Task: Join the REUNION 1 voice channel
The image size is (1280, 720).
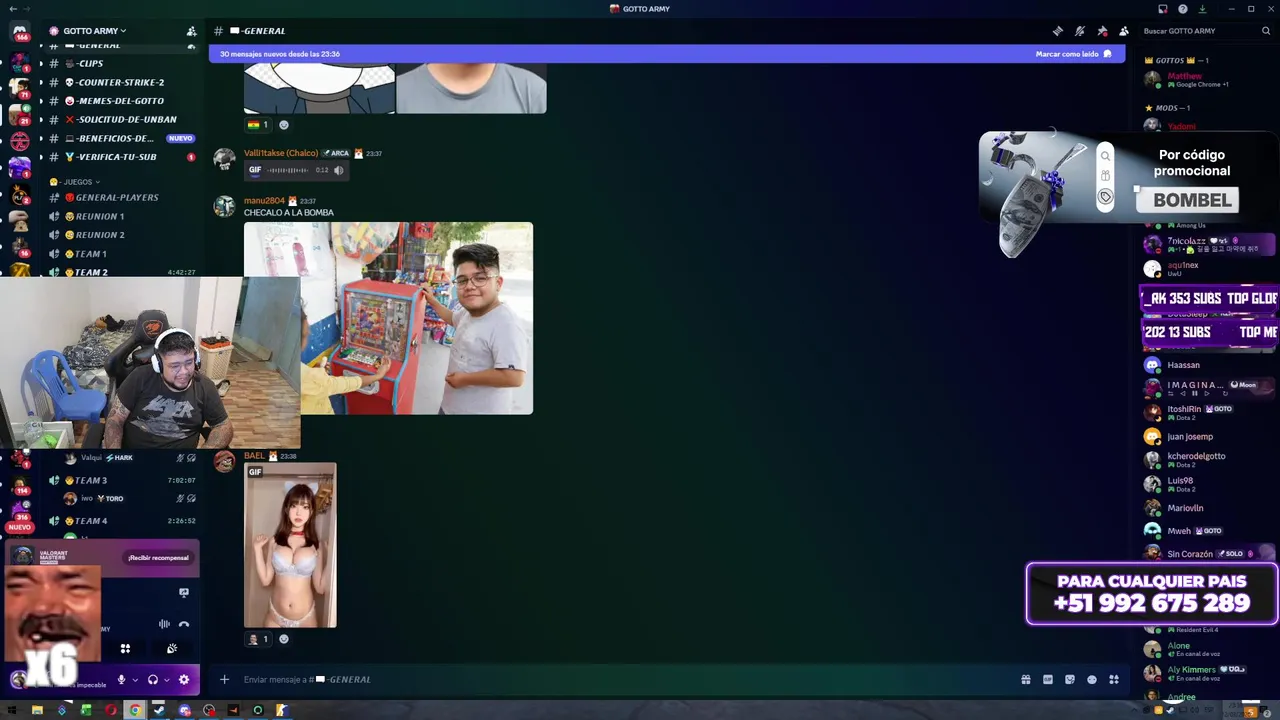Action: click(120, 216)
